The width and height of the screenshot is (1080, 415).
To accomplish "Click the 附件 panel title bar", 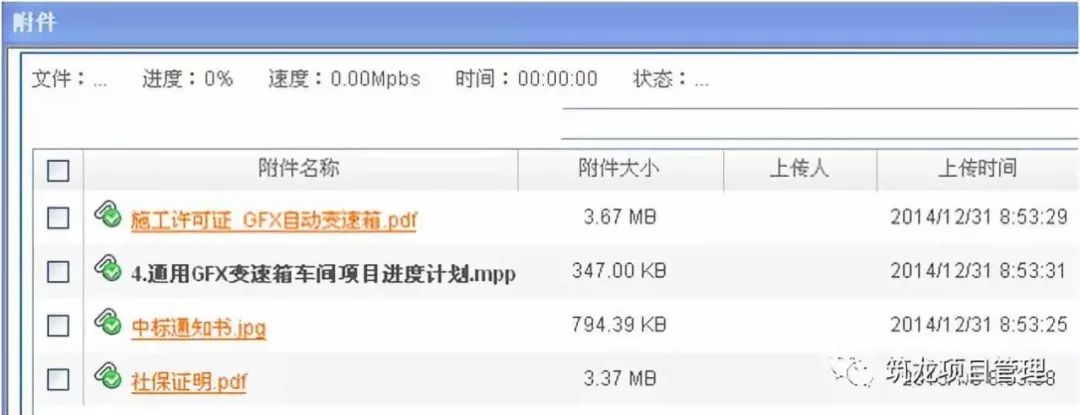I will pyautogui.click(x=540, y=23).
